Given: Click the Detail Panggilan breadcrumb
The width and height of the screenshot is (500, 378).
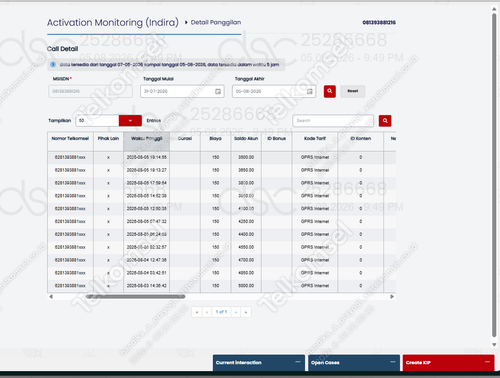Looking at the screenshot, I should tap(216, 22).
